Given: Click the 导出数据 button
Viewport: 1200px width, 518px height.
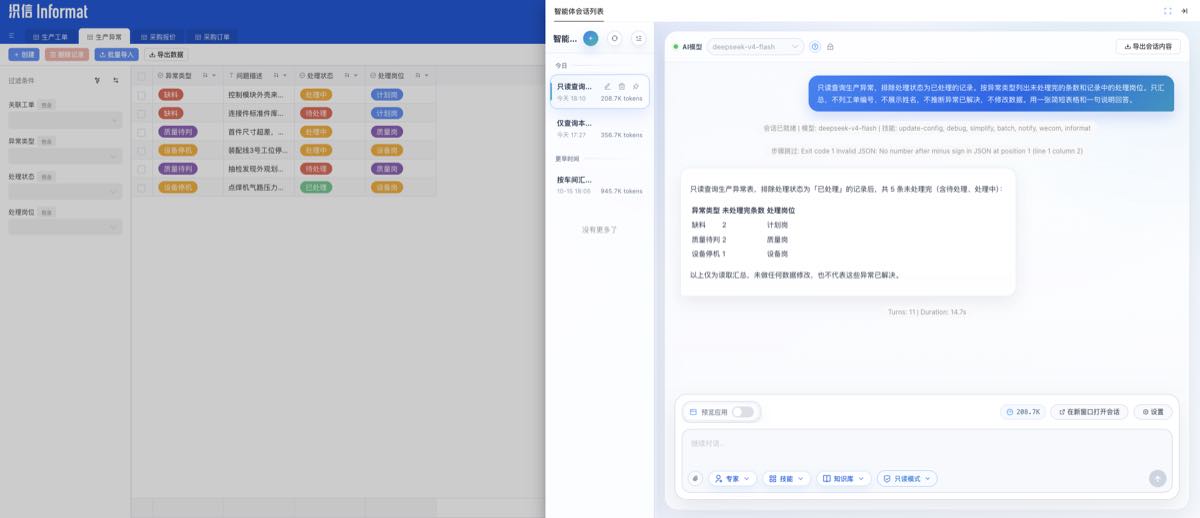Looking at the screenshot, I should (166, 55).
